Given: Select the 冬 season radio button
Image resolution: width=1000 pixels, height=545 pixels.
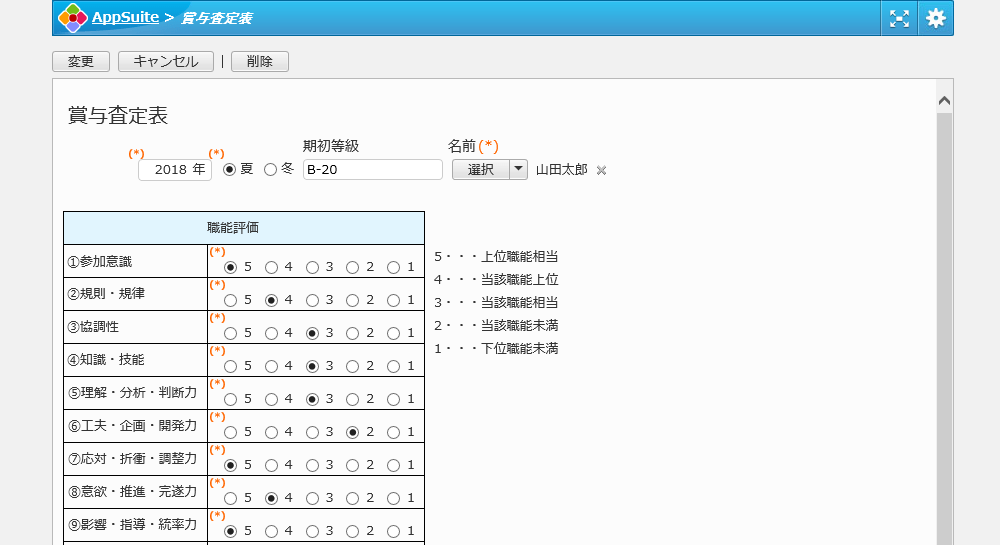Looking at the screenshot, I should [x=270, y=170].
